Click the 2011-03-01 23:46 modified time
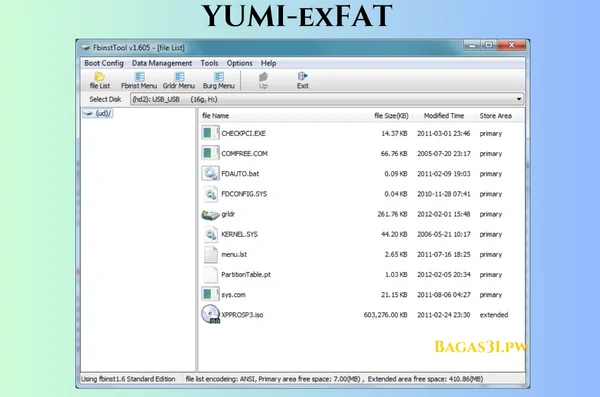600x397 pixels. point(443,133)
